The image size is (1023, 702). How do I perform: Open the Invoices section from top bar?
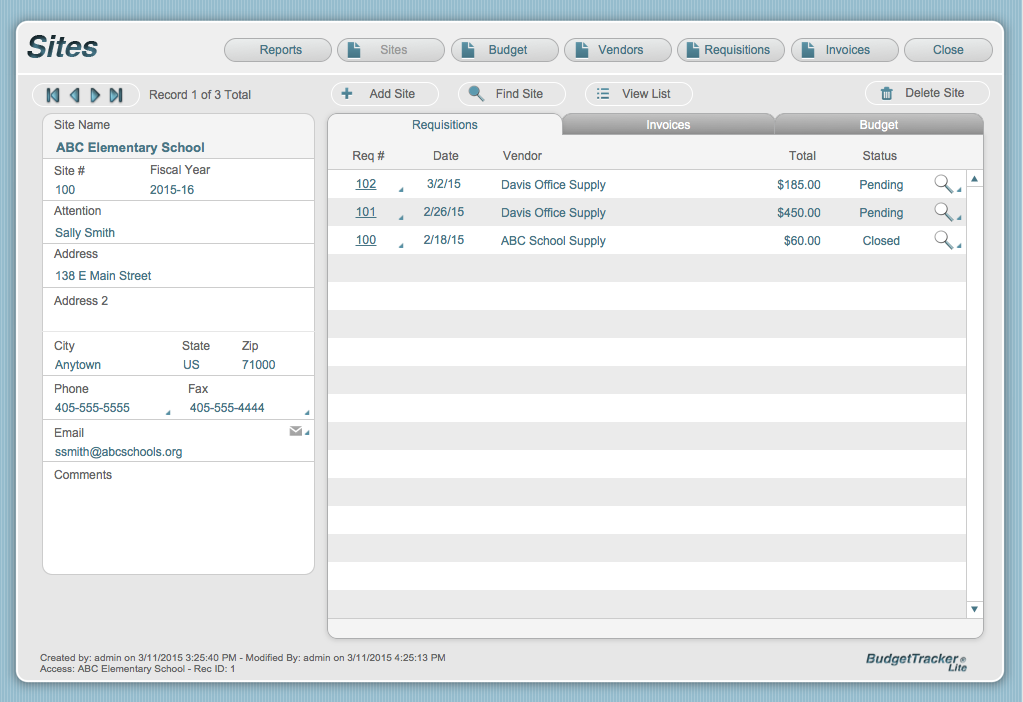845,50
